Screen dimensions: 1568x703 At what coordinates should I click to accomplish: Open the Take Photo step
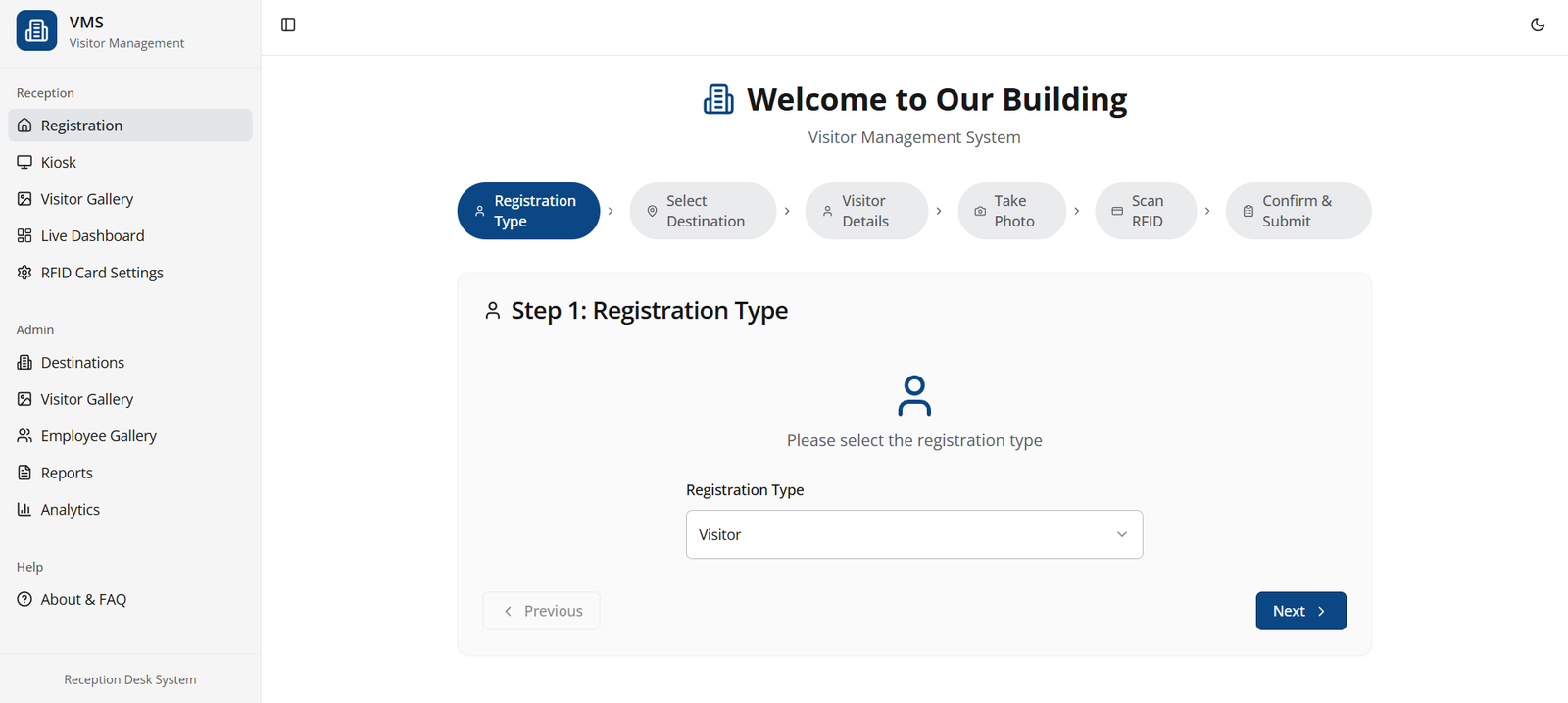tap(1011, 211)
